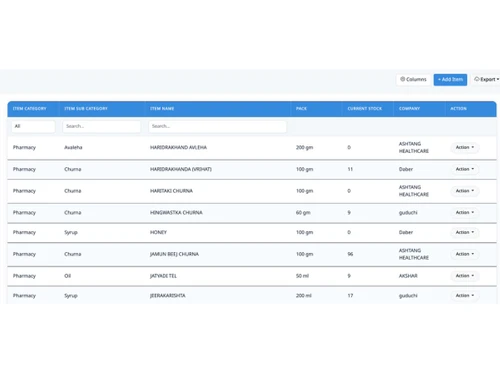Click the 200 ml pack value
Viewport: 500px width, 375px height.
pos(304,296)
